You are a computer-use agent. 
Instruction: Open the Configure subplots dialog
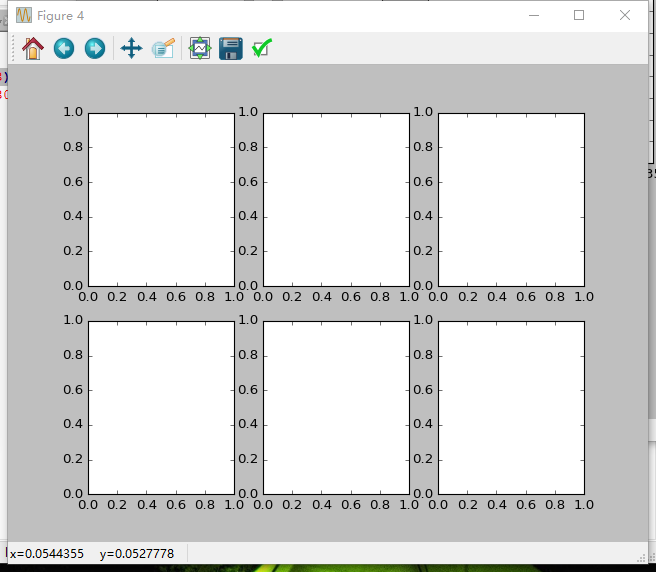[200, 49]
